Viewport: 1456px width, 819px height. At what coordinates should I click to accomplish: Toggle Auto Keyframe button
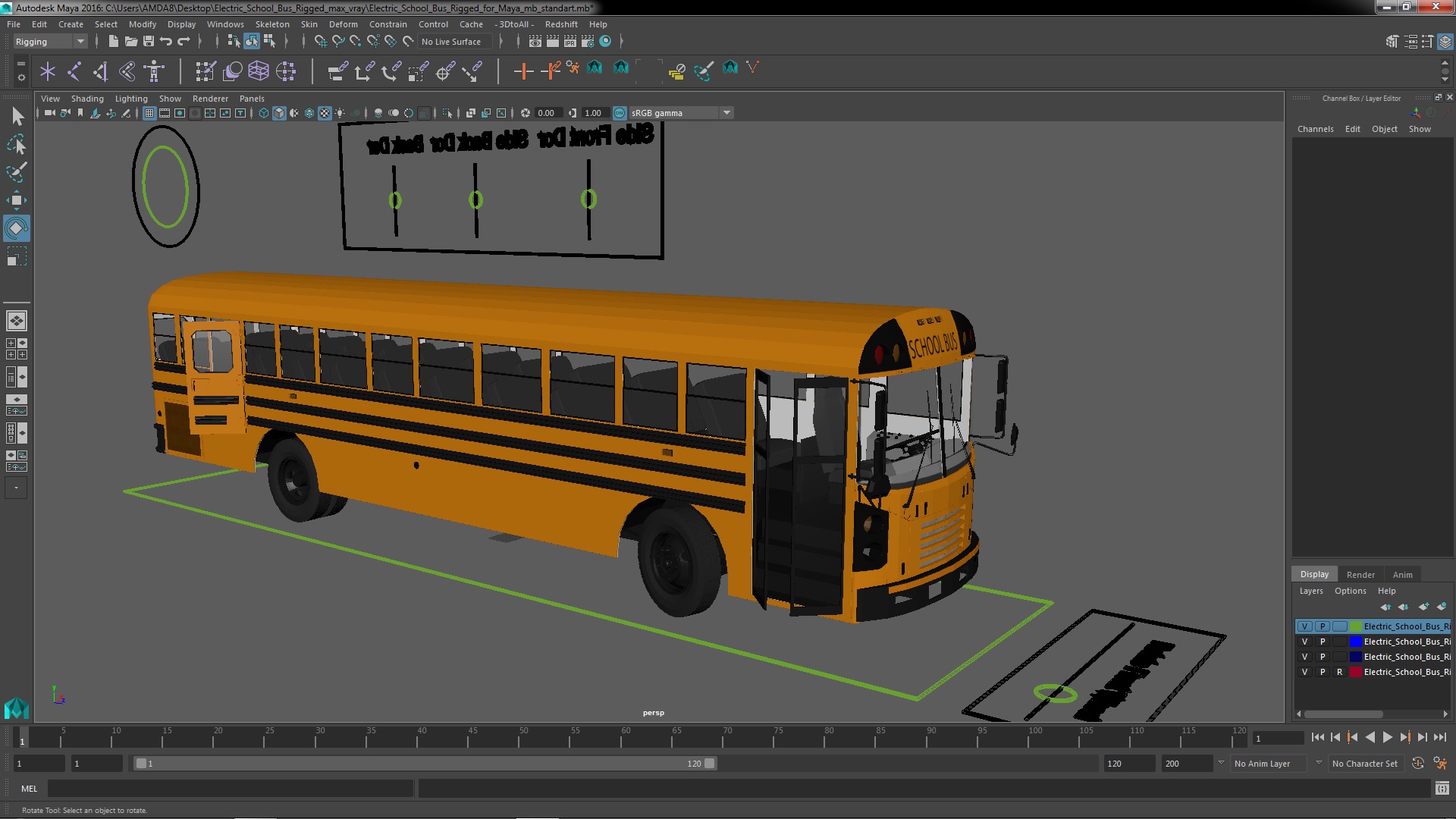[x=1418, y=764]
